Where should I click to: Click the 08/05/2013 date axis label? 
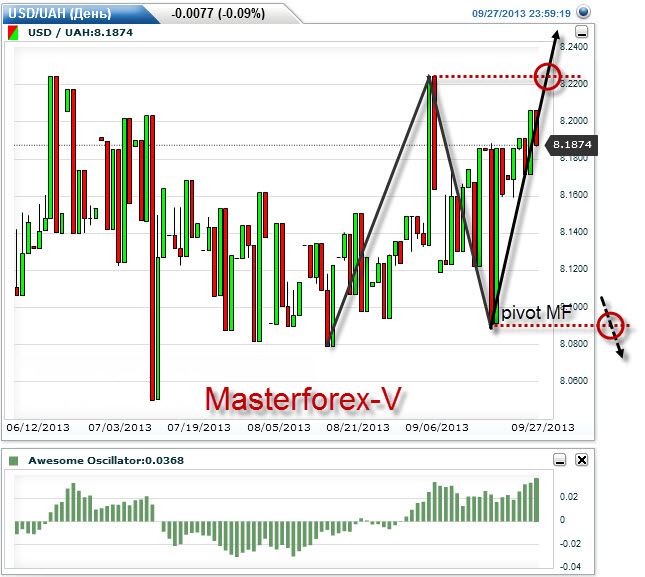click(x=278, y=428)
